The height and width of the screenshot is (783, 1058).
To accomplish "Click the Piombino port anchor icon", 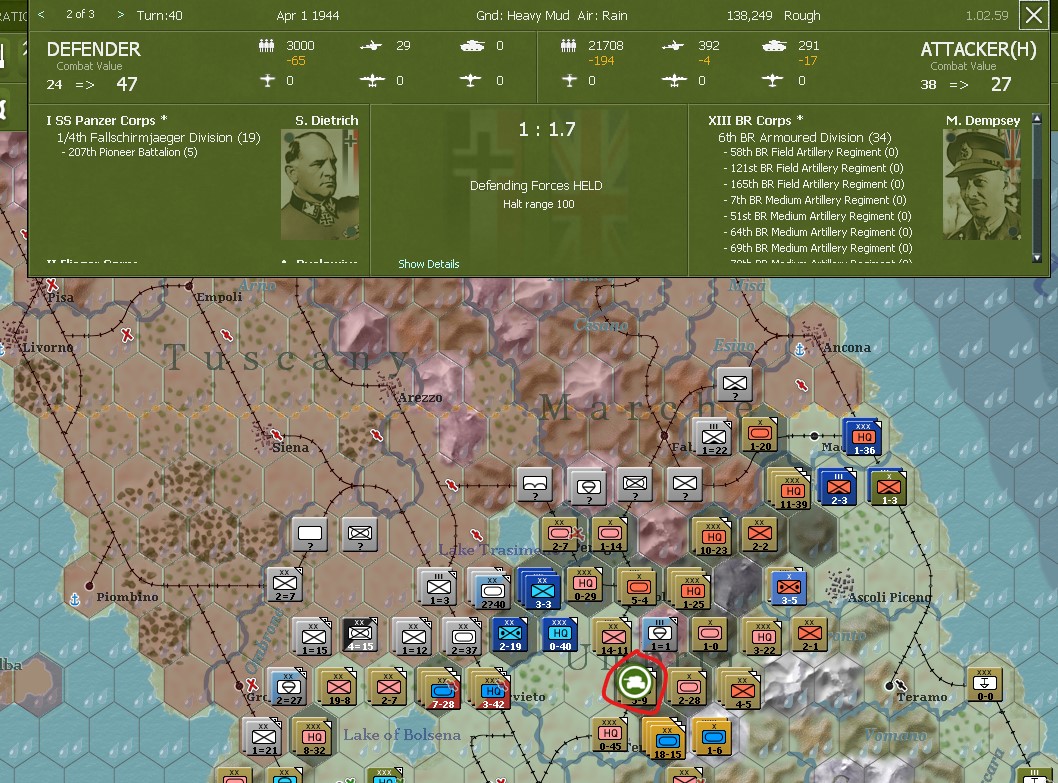I will point(75,599).
